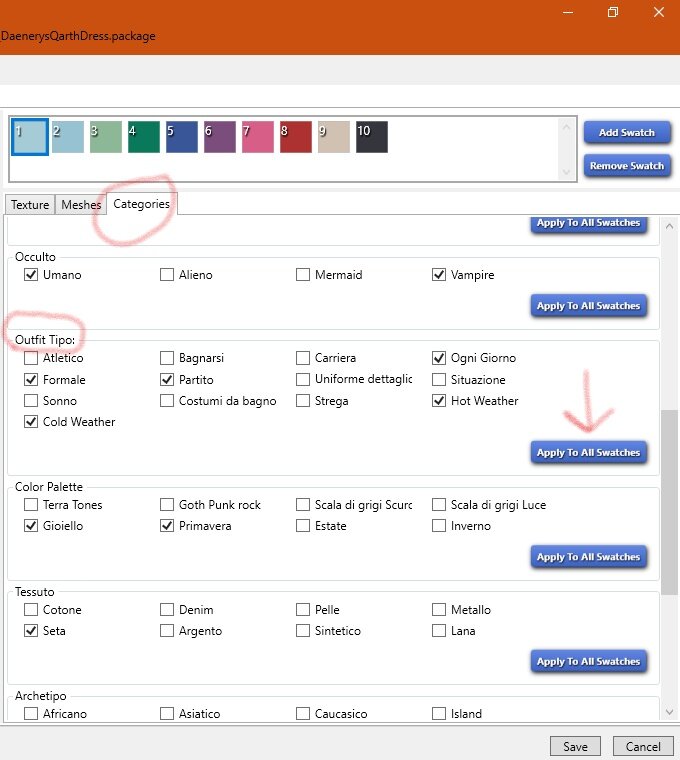Uncheck Cold Weather checkbox
This screenshot has width=680, height=760.
click(31, 422)
